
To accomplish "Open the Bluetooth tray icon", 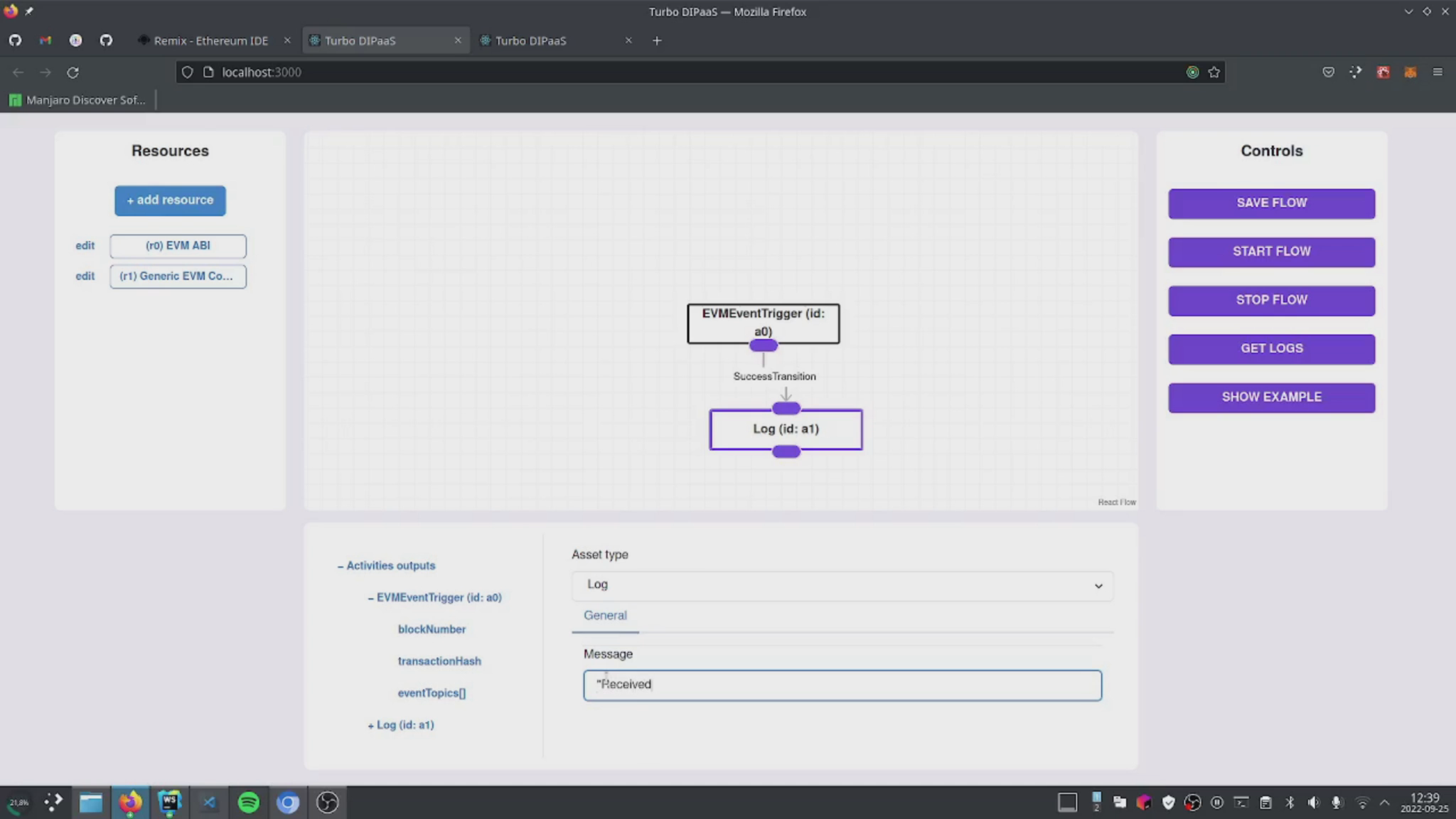I will [1290, 803].
